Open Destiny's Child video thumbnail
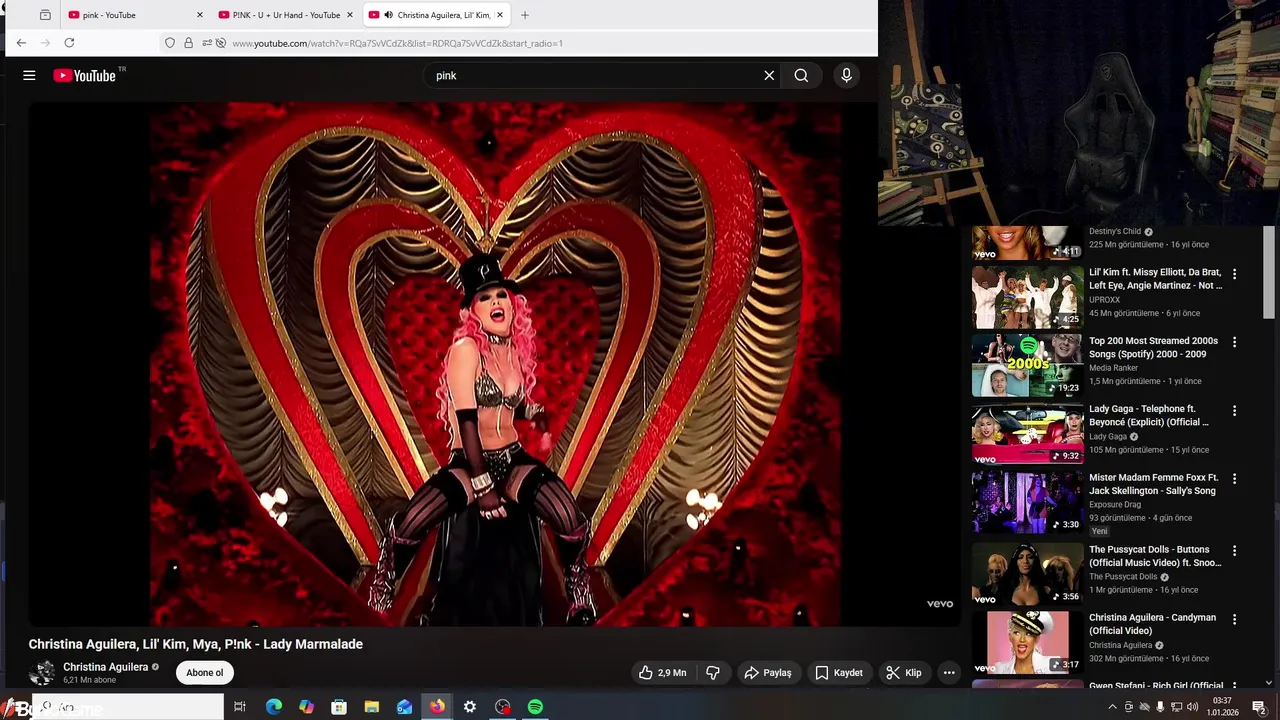Viewport: 1280px width, 720px height. (x=1027, y=243)
